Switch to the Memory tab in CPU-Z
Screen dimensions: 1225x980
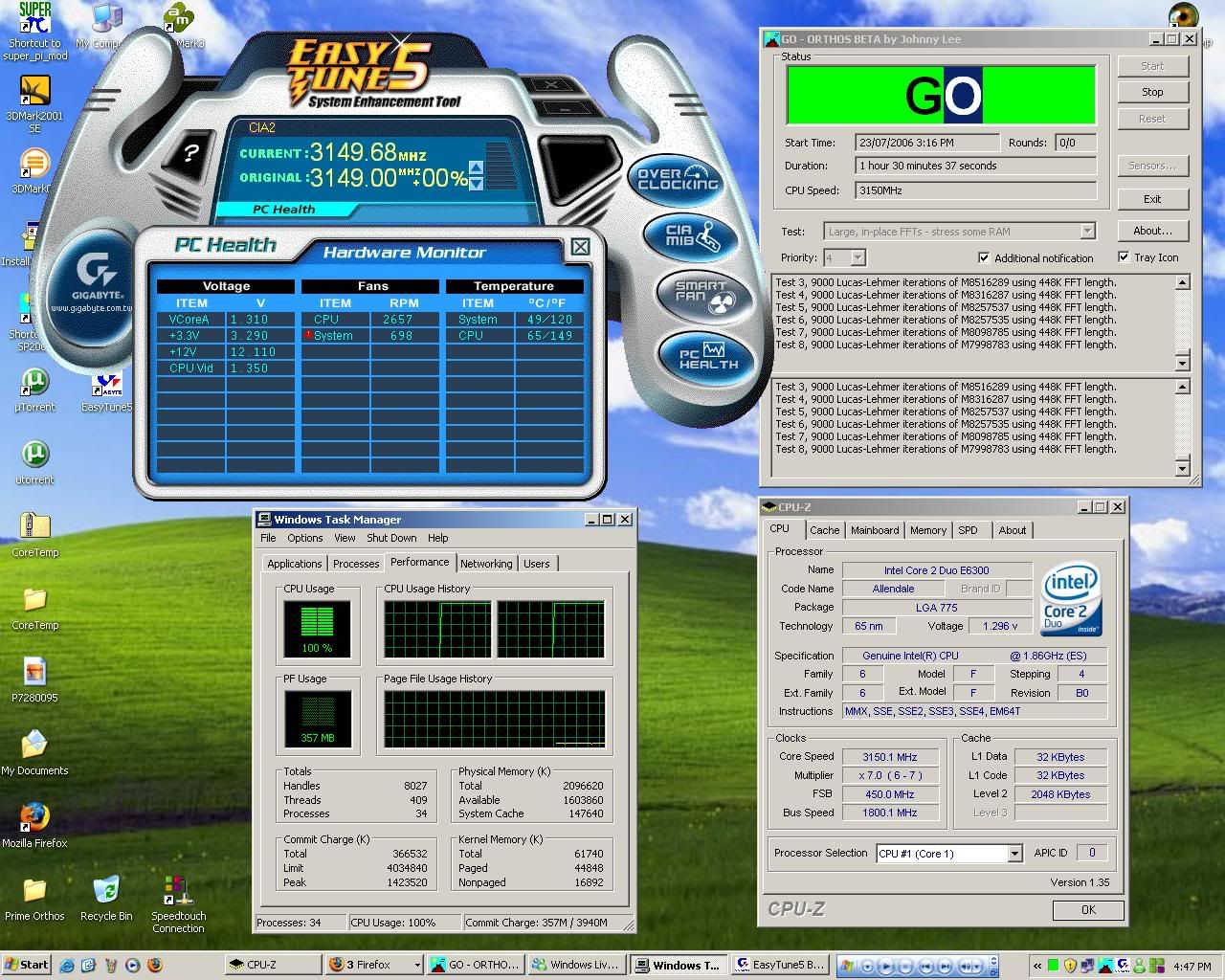(927, 530)
